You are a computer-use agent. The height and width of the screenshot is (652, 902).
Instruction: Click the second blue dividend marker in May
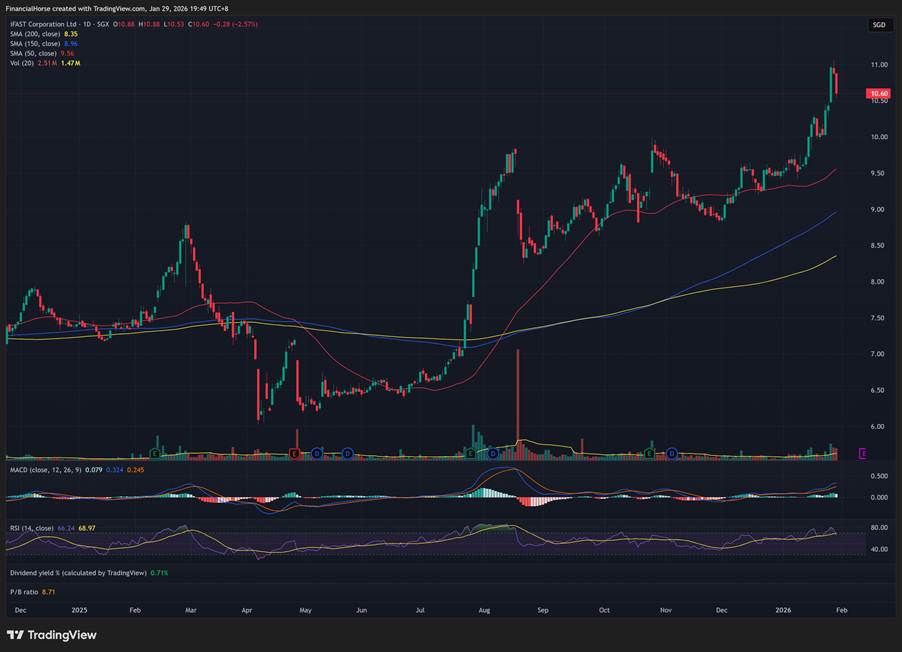(x=347, y=454)
